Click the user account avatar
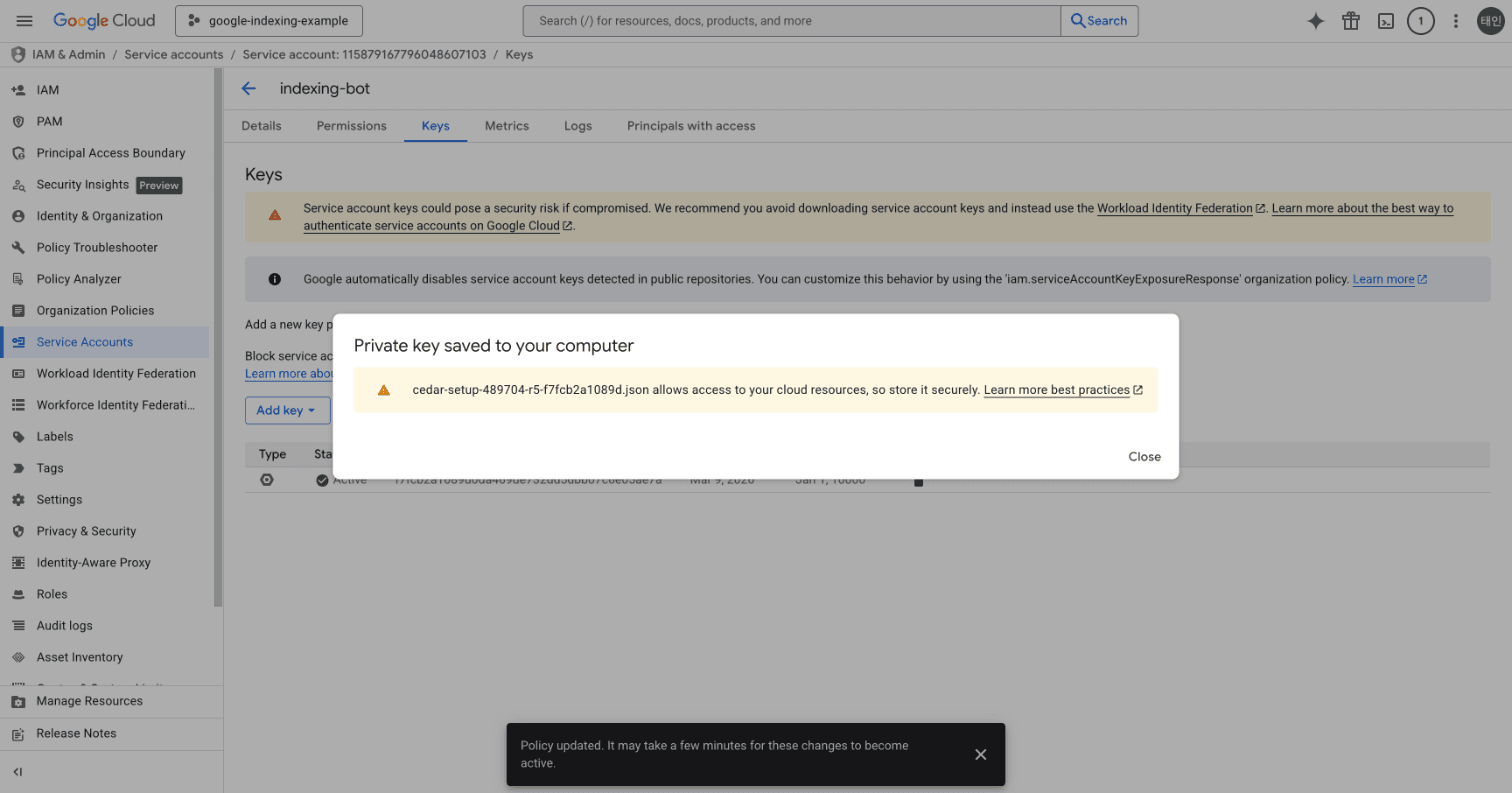 [1491, 21]
